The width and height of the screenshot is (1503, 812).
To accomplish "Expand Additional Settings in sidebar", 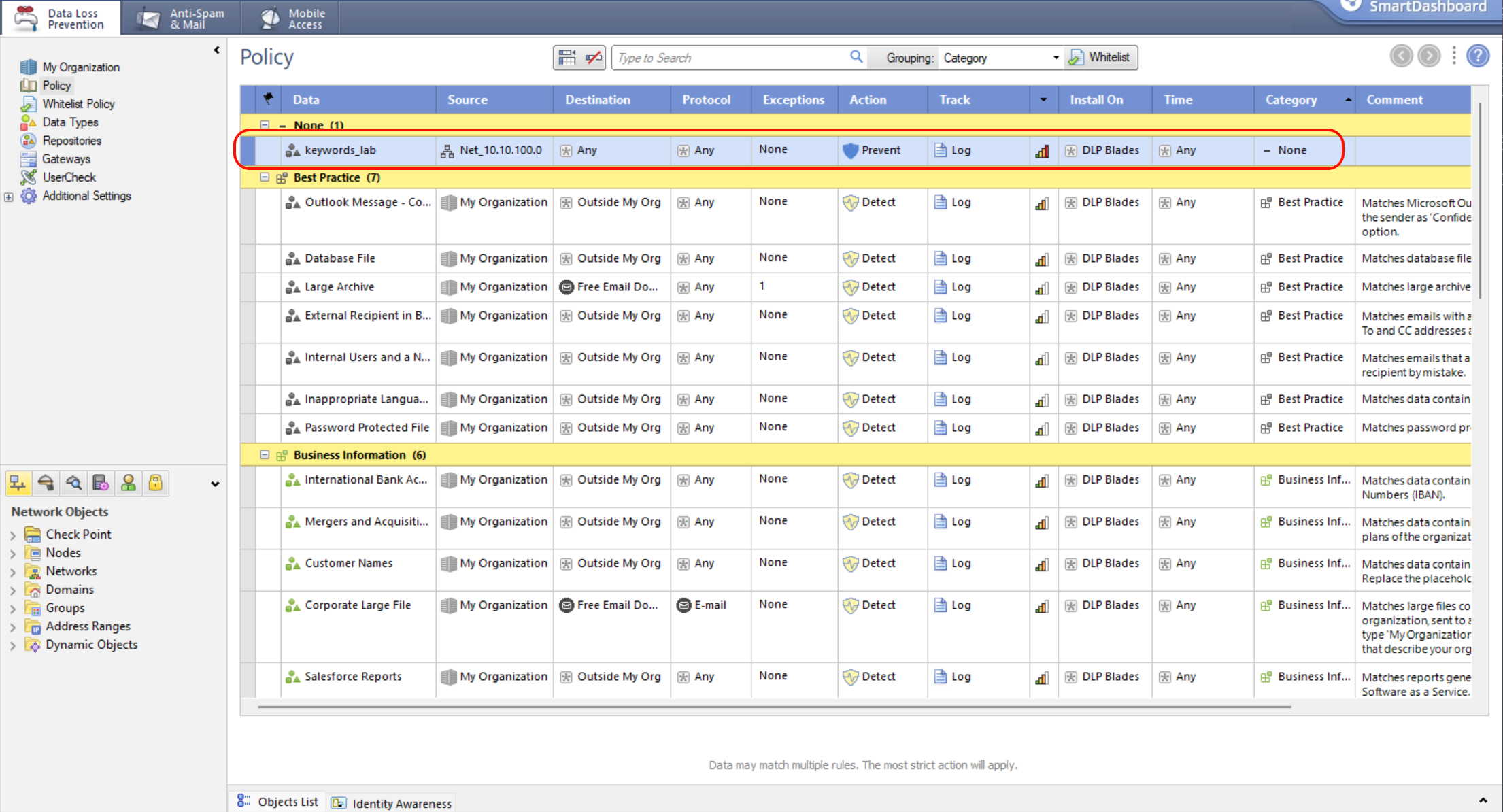I will coord(9,197).
